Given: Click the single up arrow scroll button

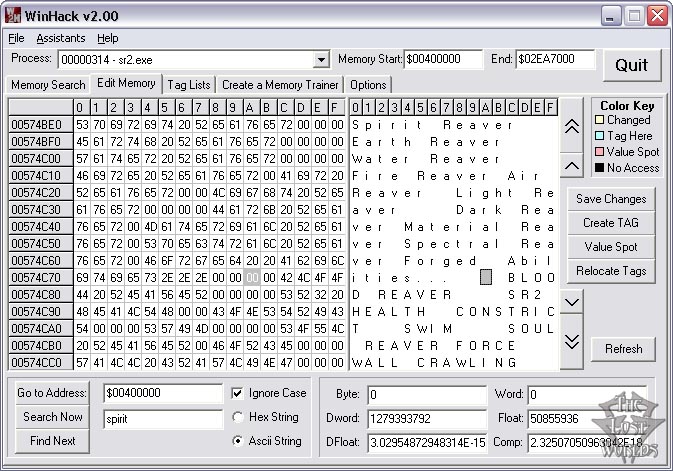Looking at the screenshot, I should click(x=572, y=165).
